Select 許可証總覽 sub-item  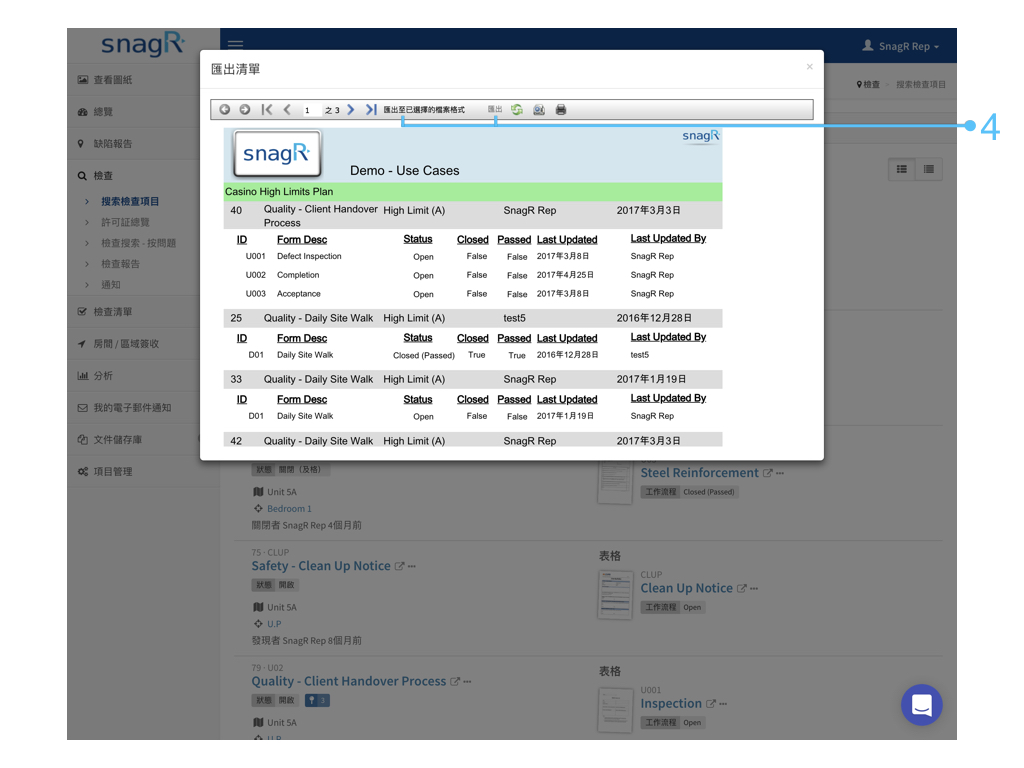(125, 222)
